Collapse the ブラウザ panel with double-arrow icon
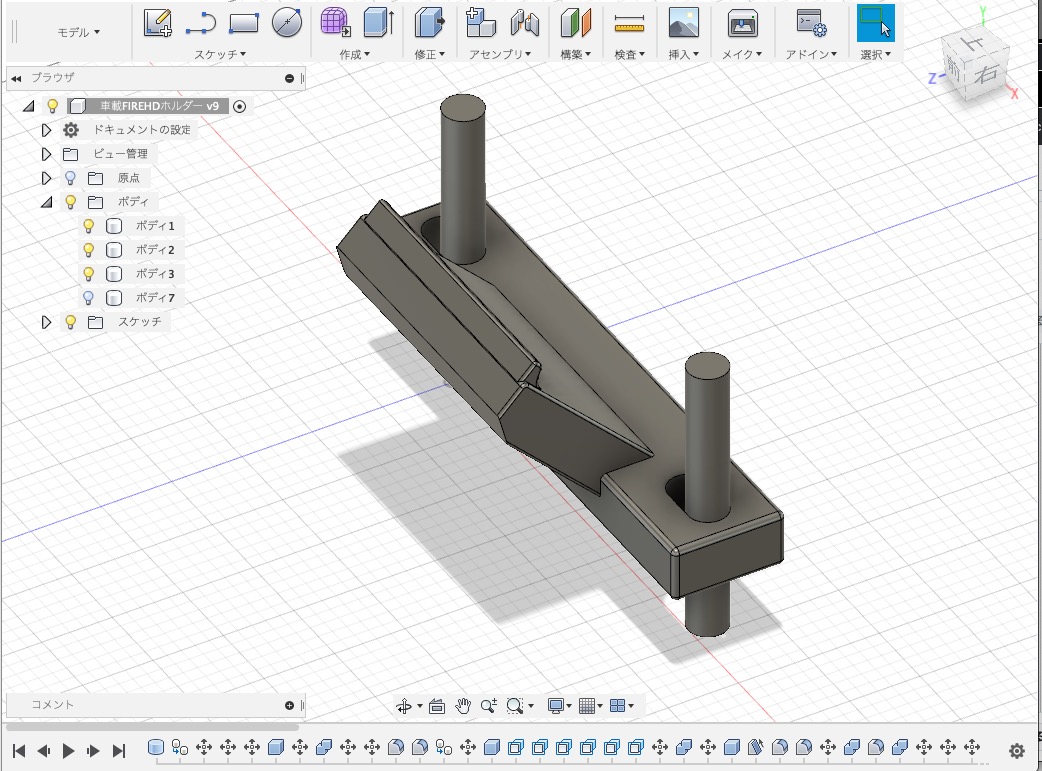The width and height of the screenshot is (1042, 771). (x=17, y=78)
